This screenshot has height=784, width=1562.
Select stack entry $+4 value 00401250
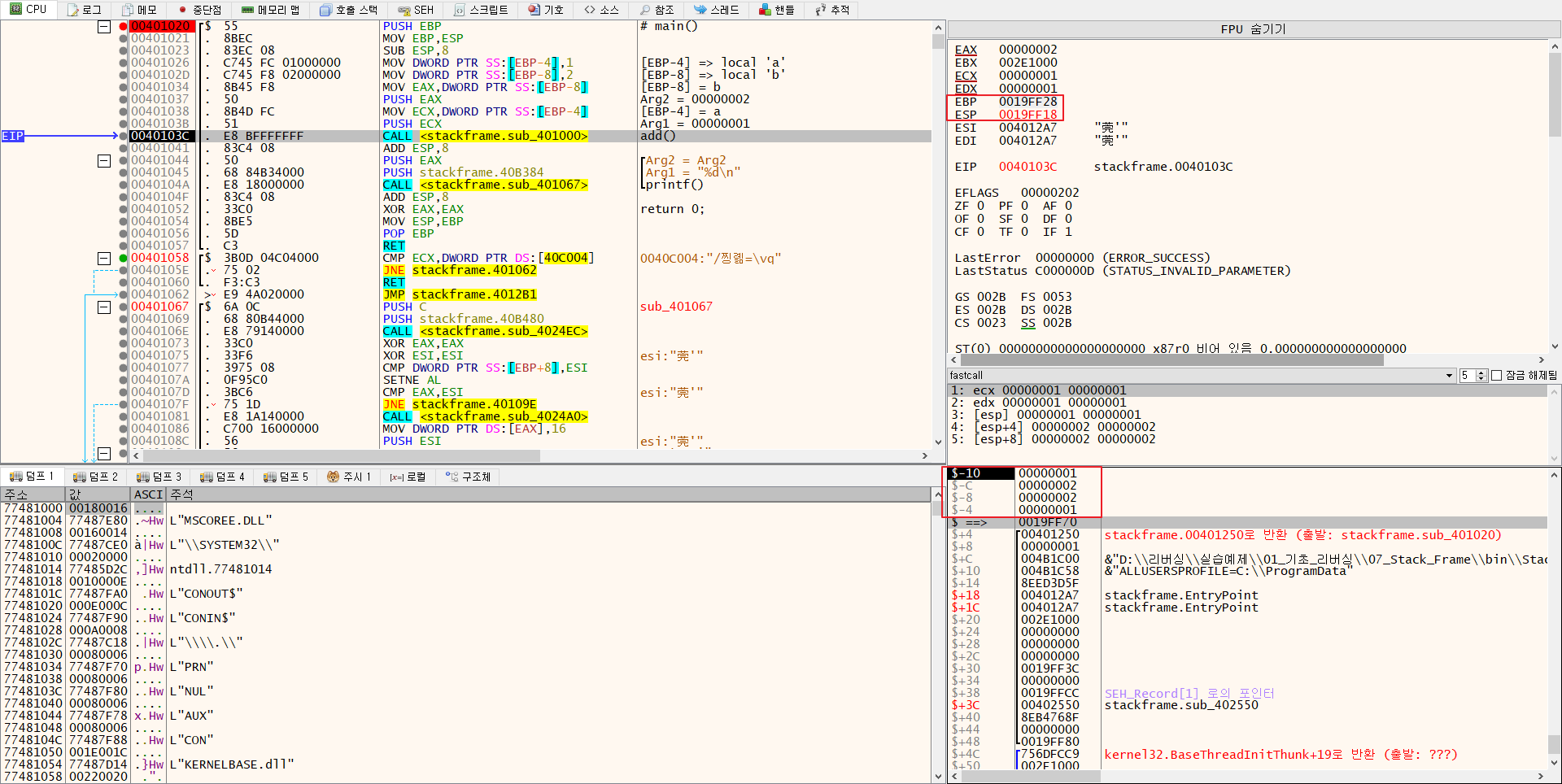pyautogui.click(x=1050, y=534)
